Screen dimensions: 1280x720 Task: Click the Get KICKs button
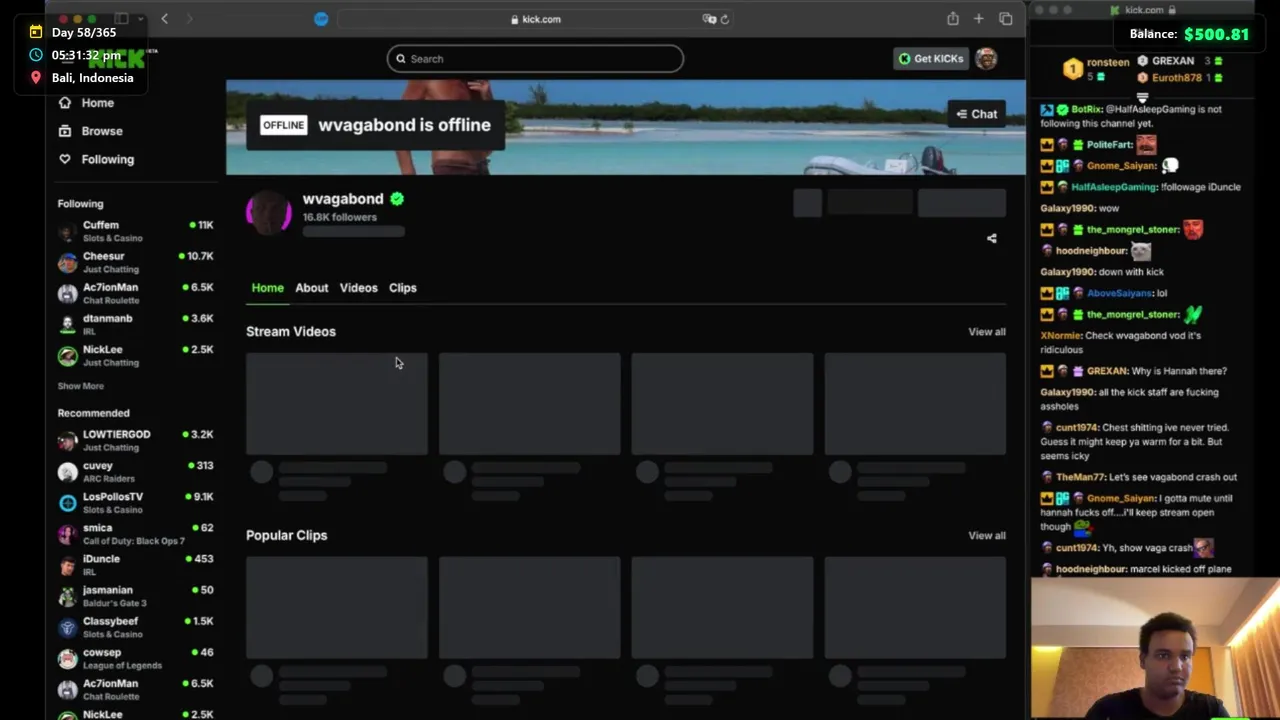(x=931, y=59)
